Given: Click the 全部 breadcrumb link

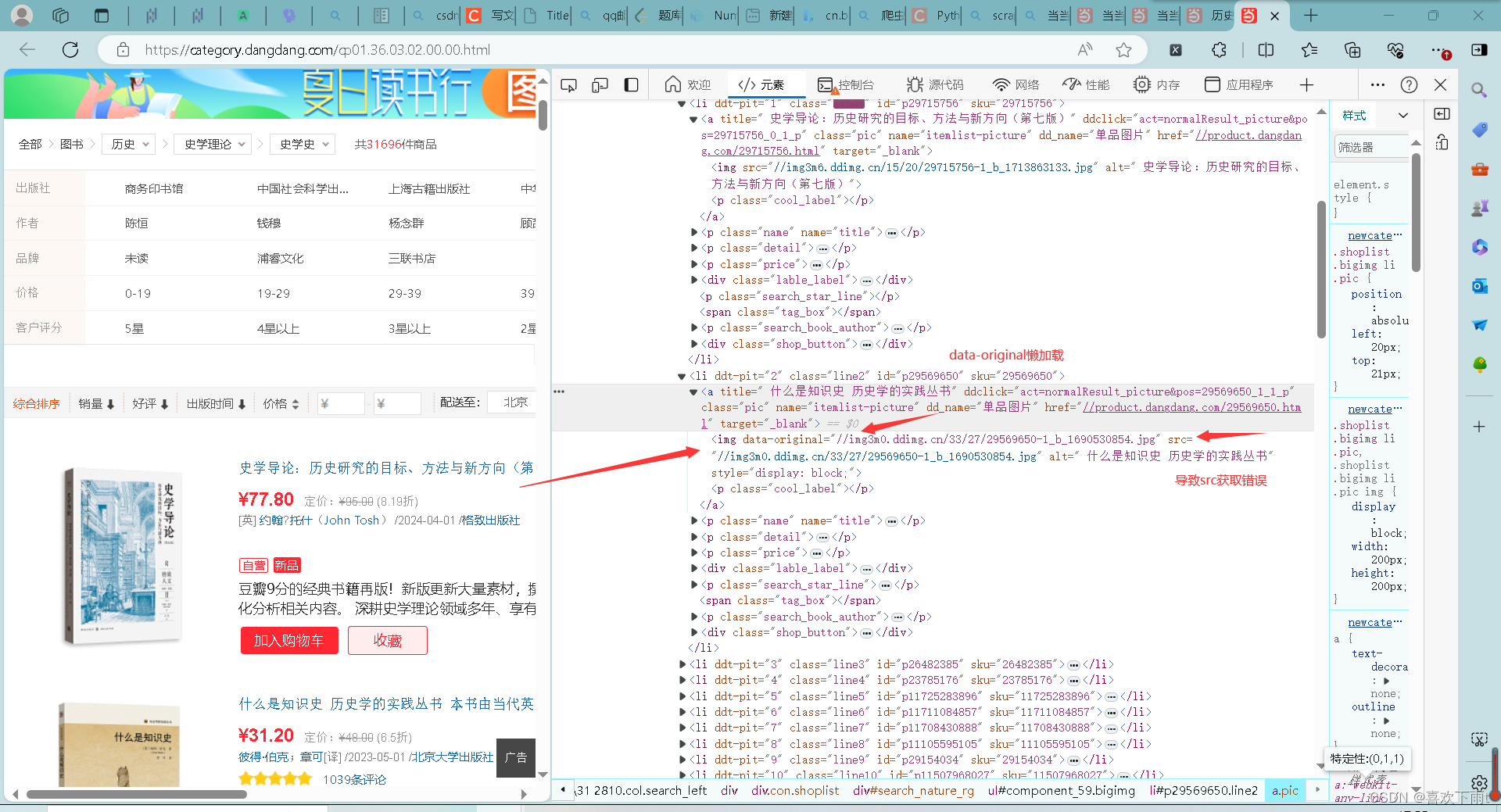Looking at the screenshot, I should coord(30,144).
